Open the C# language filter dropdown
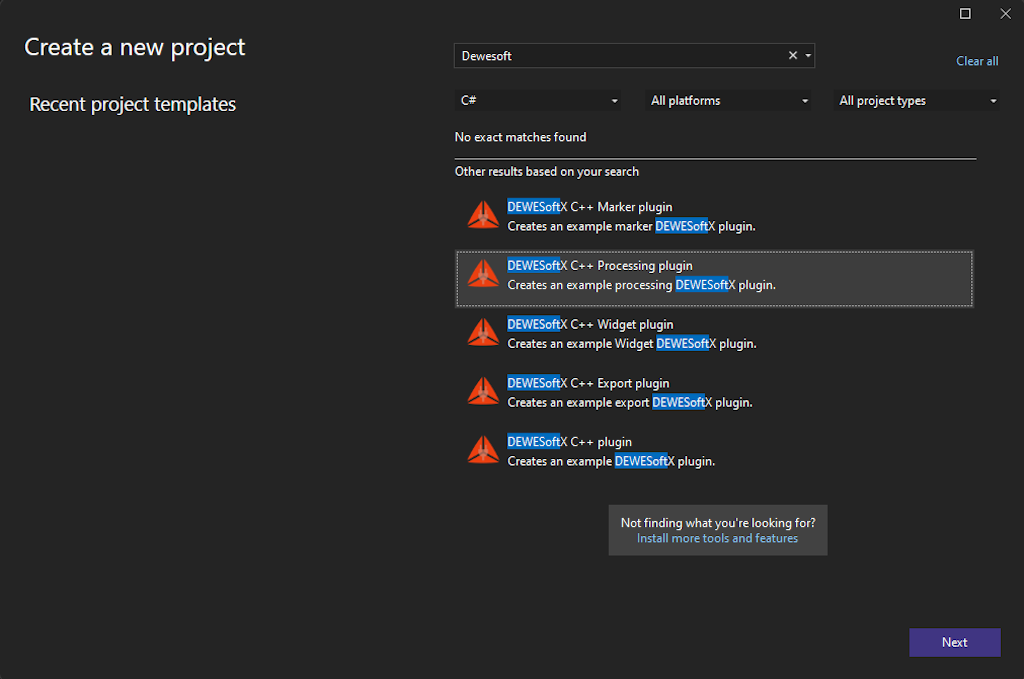This screenshot has height=679, width=1024. coord(537,101)
